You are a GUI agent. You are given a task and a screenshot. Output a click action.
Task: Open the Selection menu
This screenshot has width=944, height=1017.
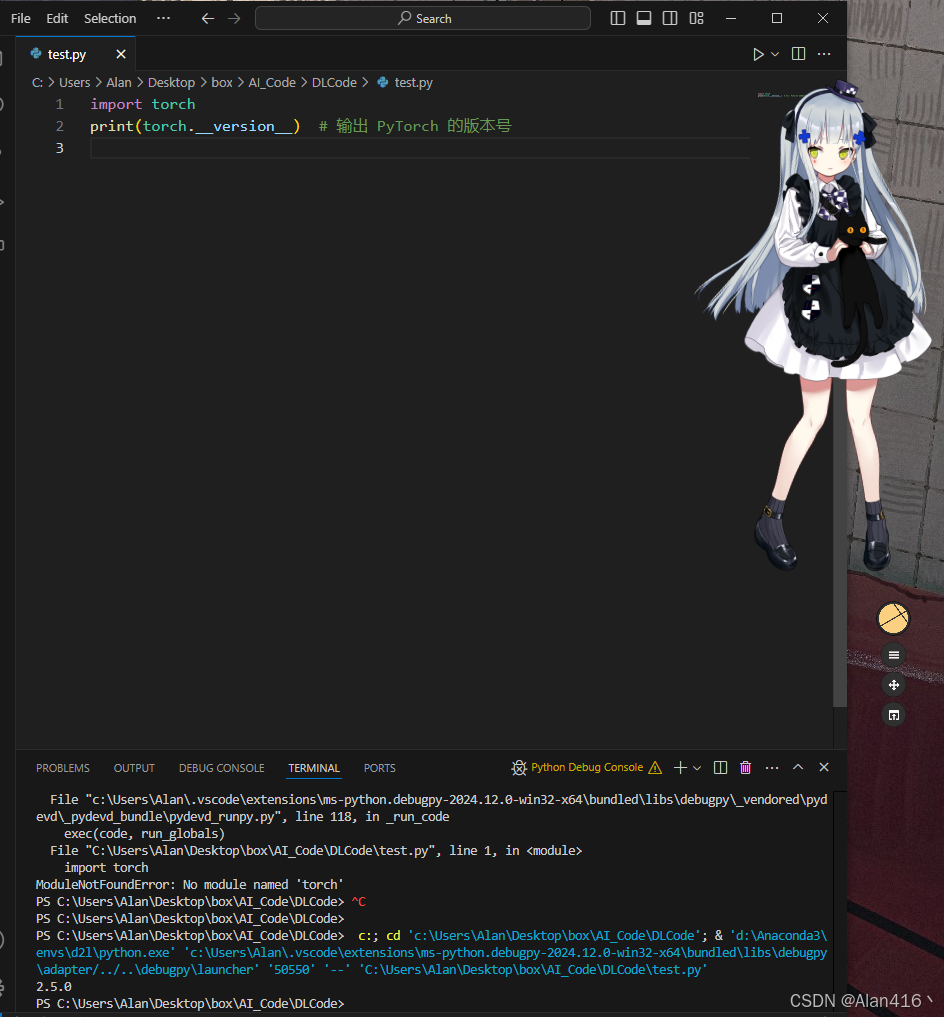click(110, 18)
